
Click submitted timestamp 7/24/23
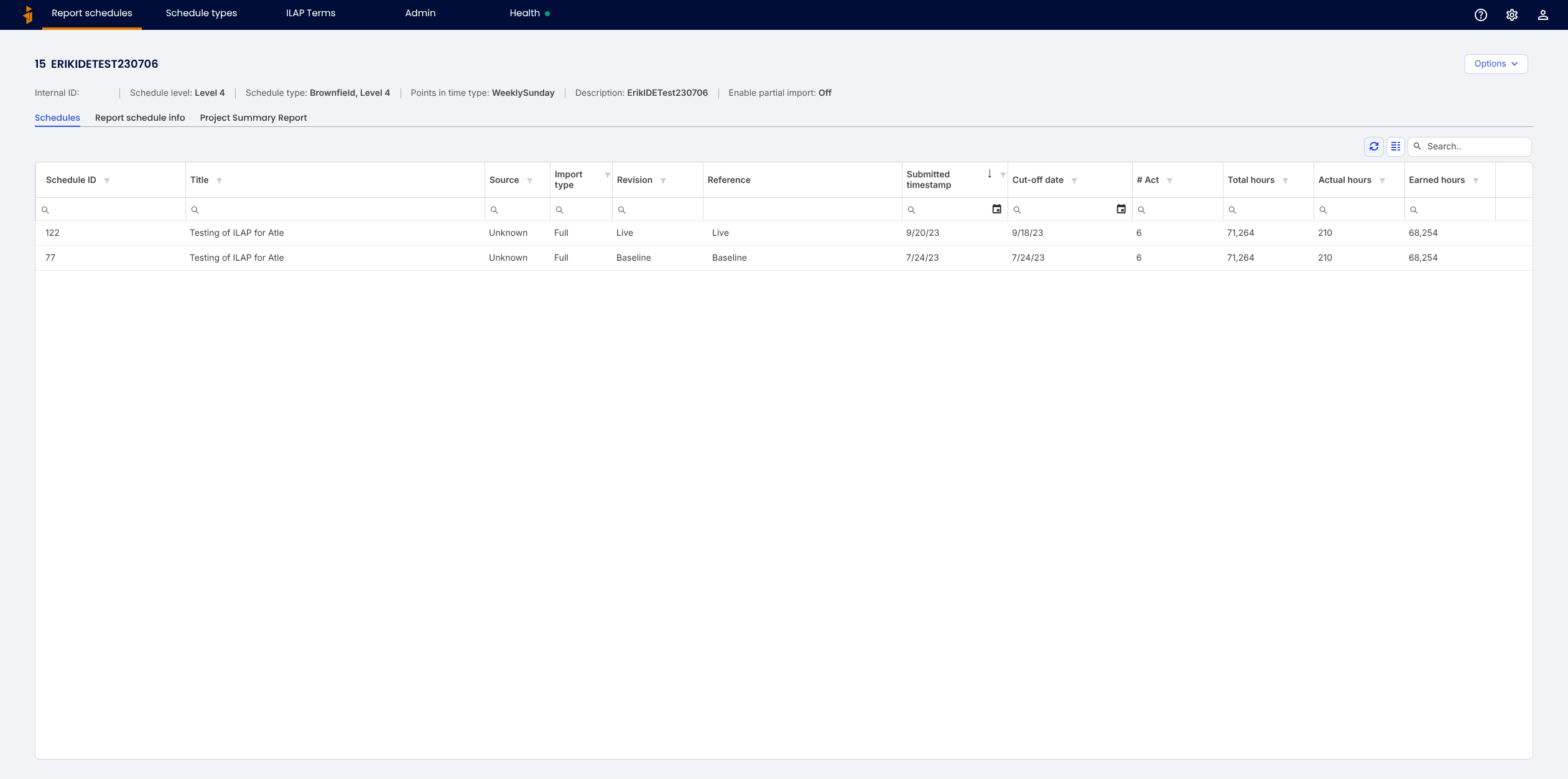tap(922, 258)
